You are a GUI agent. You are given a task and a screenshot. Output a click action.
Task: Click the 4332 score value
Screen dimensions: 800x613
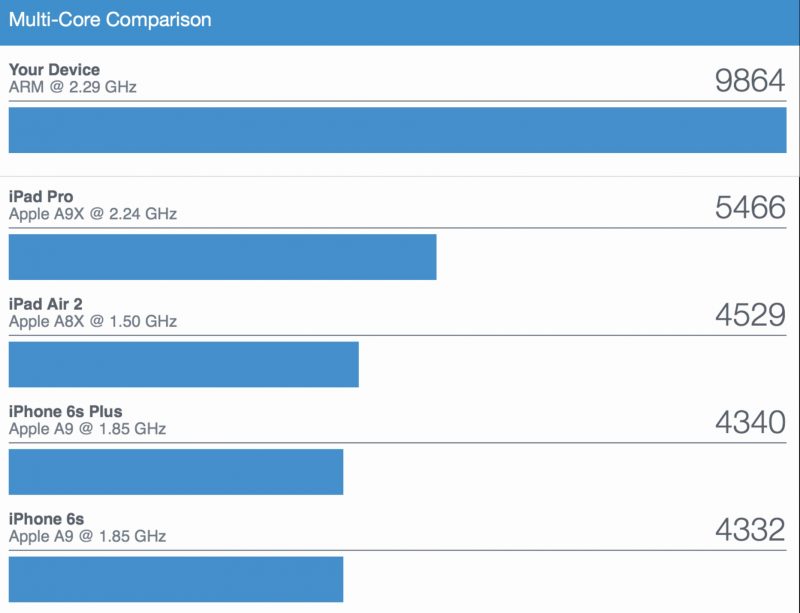[749, 530]
